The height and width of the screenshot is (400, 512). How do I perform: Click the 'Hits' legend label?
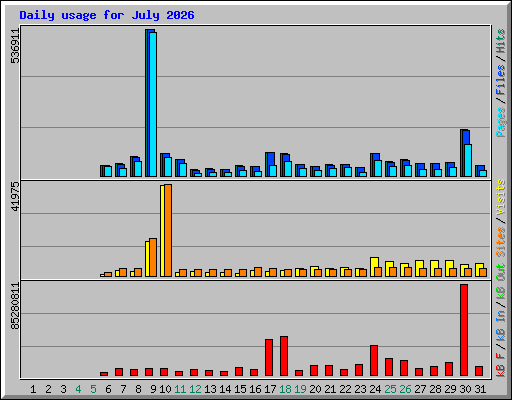tap(501, 41)
